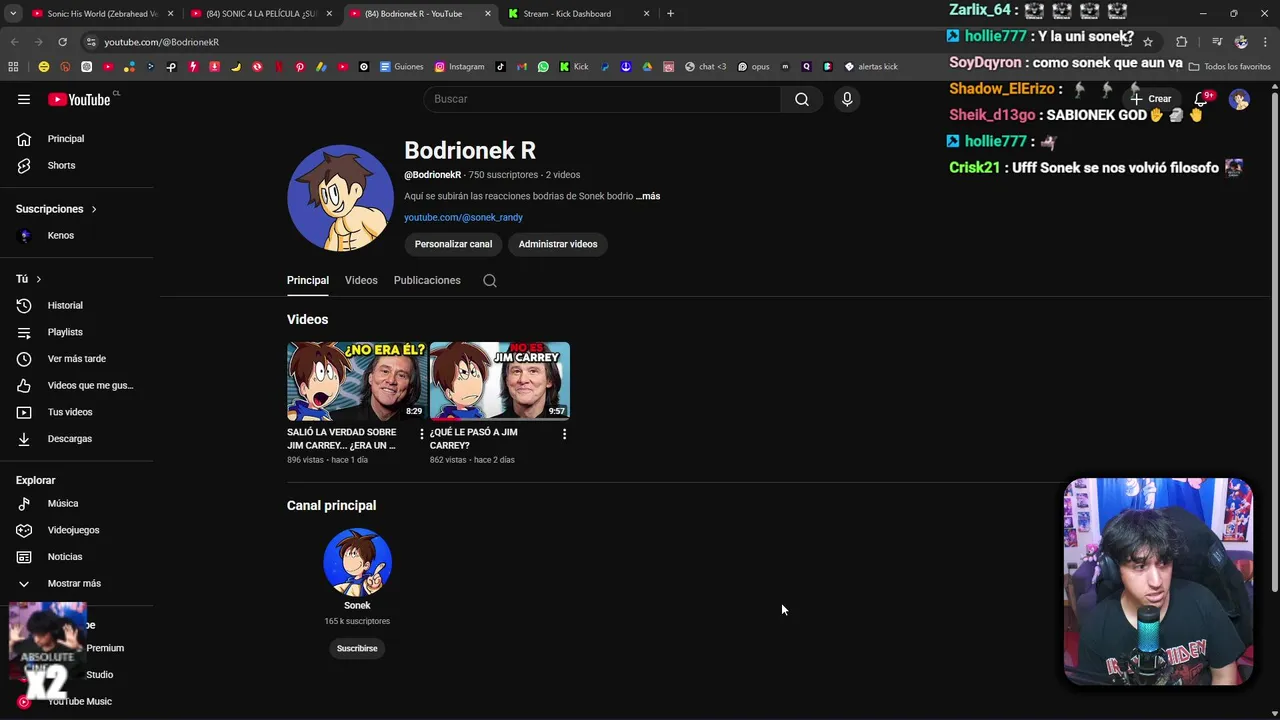Screen dimensions: 1280x720
Task: Open the browser extensions puzzle icon
Action: (1181, 42)
